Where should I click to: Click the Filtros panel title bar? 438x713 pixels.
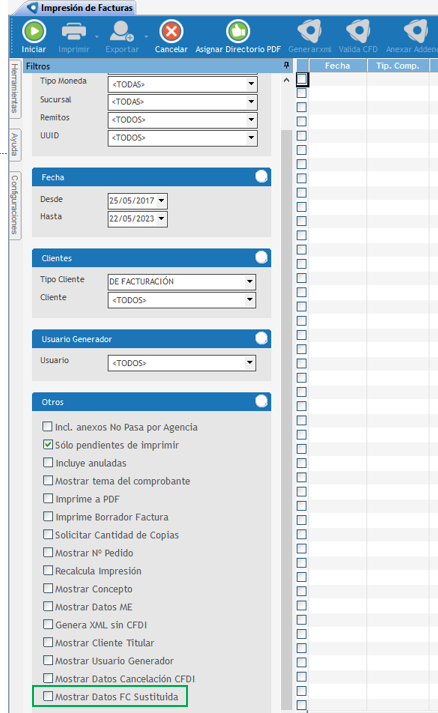157,66
